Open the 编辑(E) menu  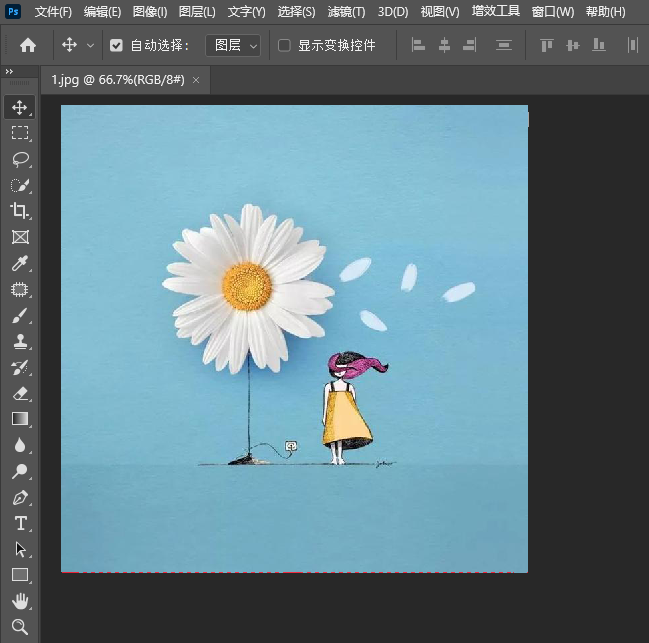tap(102, 12)
